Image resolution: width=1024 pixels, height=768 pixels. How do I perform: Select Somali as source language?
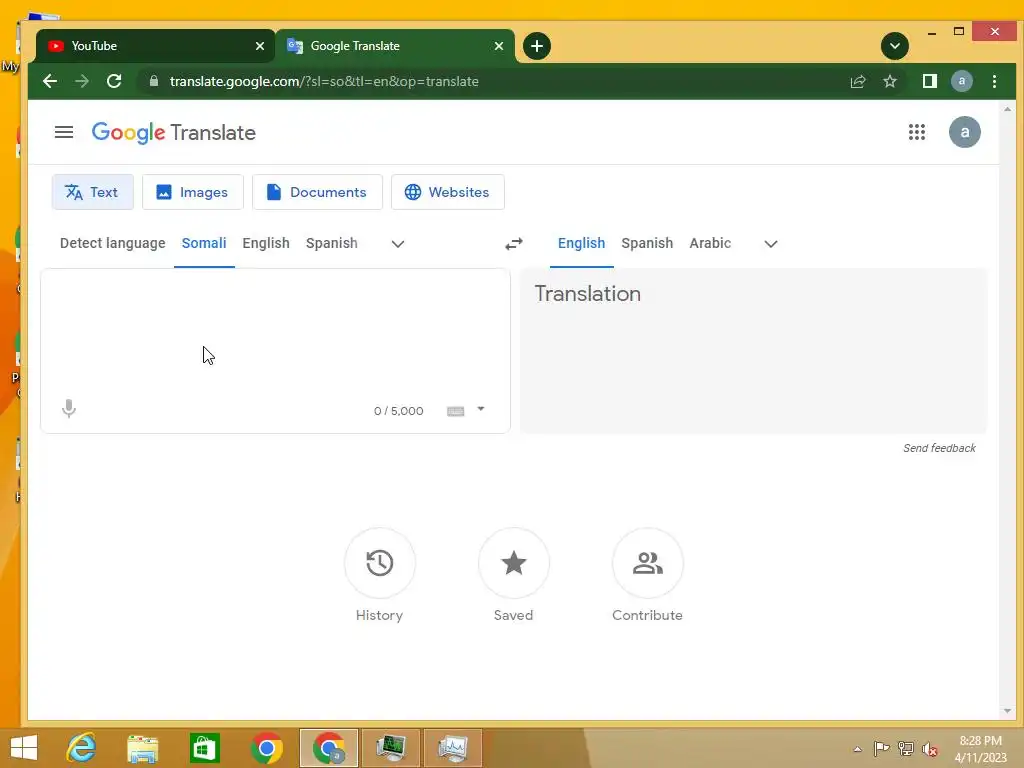[x=204, y=243]
